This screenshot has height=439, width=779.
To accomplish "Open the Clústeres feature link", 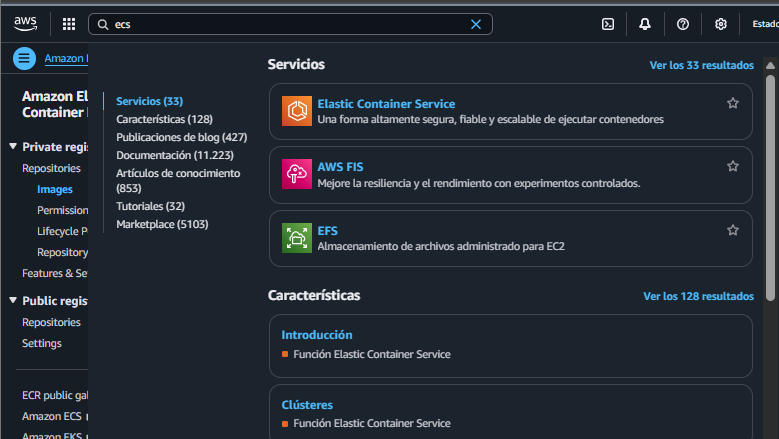I will tap(307, 405).
